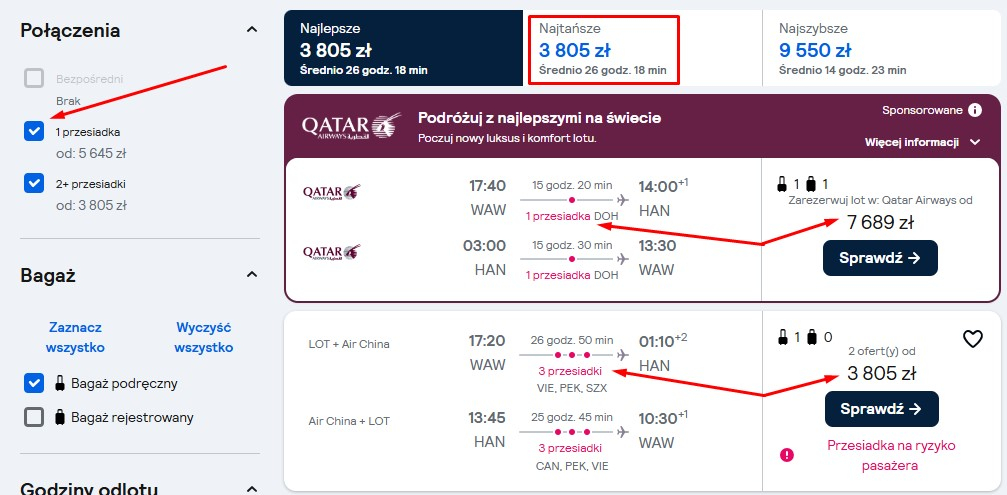Switch to the Najtańsze sorting tab
Image resolution: width=1007 pixels, height=495 pixels.
point(603,49)
